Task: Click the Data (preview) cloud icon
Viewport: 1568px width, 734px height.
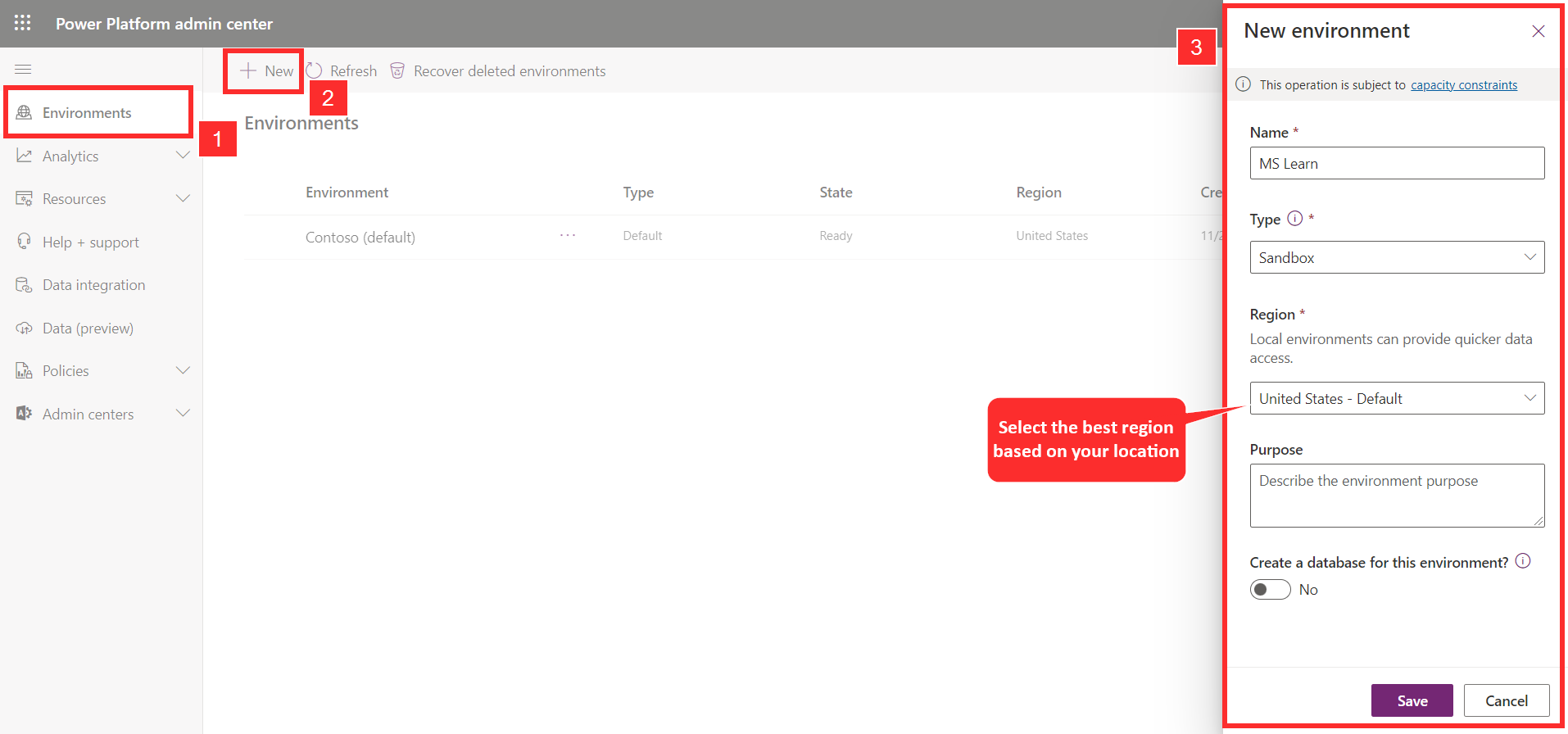Action: (x=24, y=328)
